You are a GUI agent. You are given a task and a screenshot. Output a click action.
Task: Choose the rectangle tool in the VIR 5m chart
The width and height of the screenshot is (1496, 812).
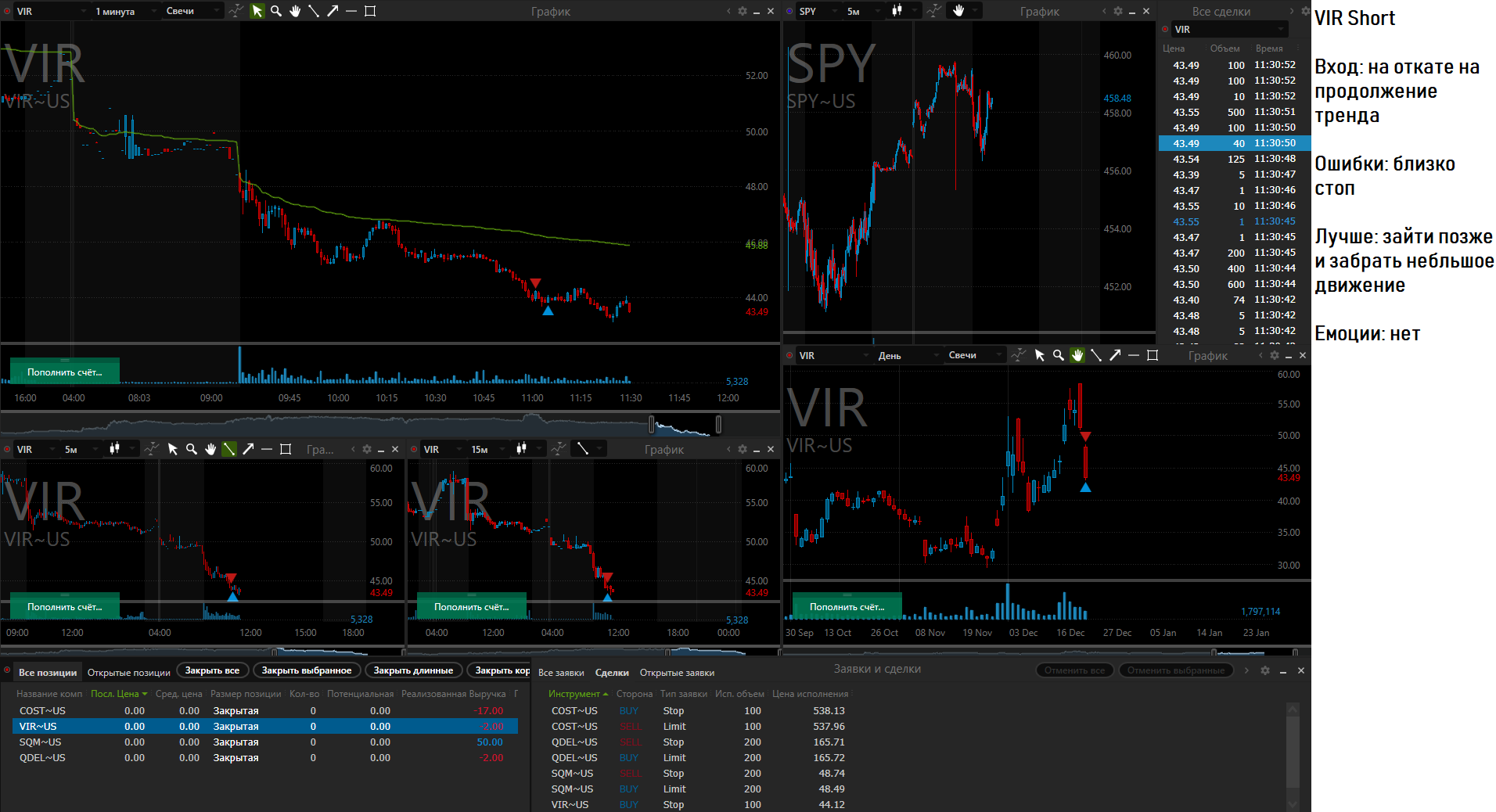pos(286,449)
